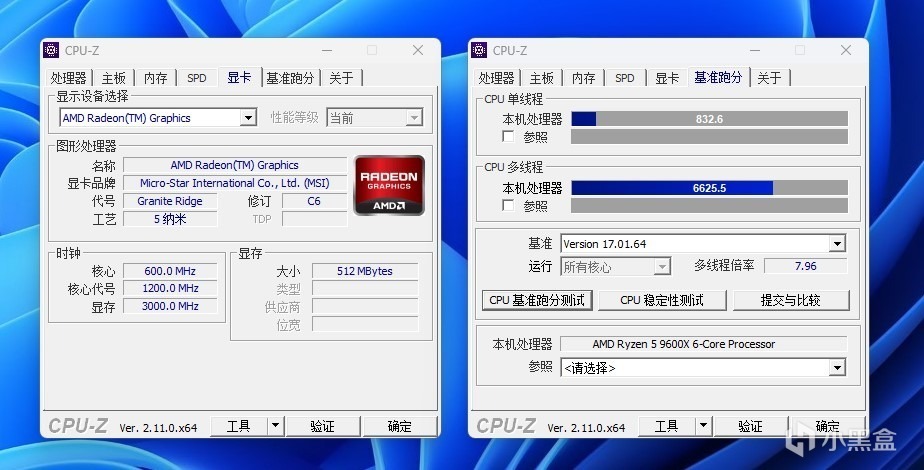Click empty 参照 bar under CPU 多线程
Screen dimensions: 924x470
(x=710, y=206)
